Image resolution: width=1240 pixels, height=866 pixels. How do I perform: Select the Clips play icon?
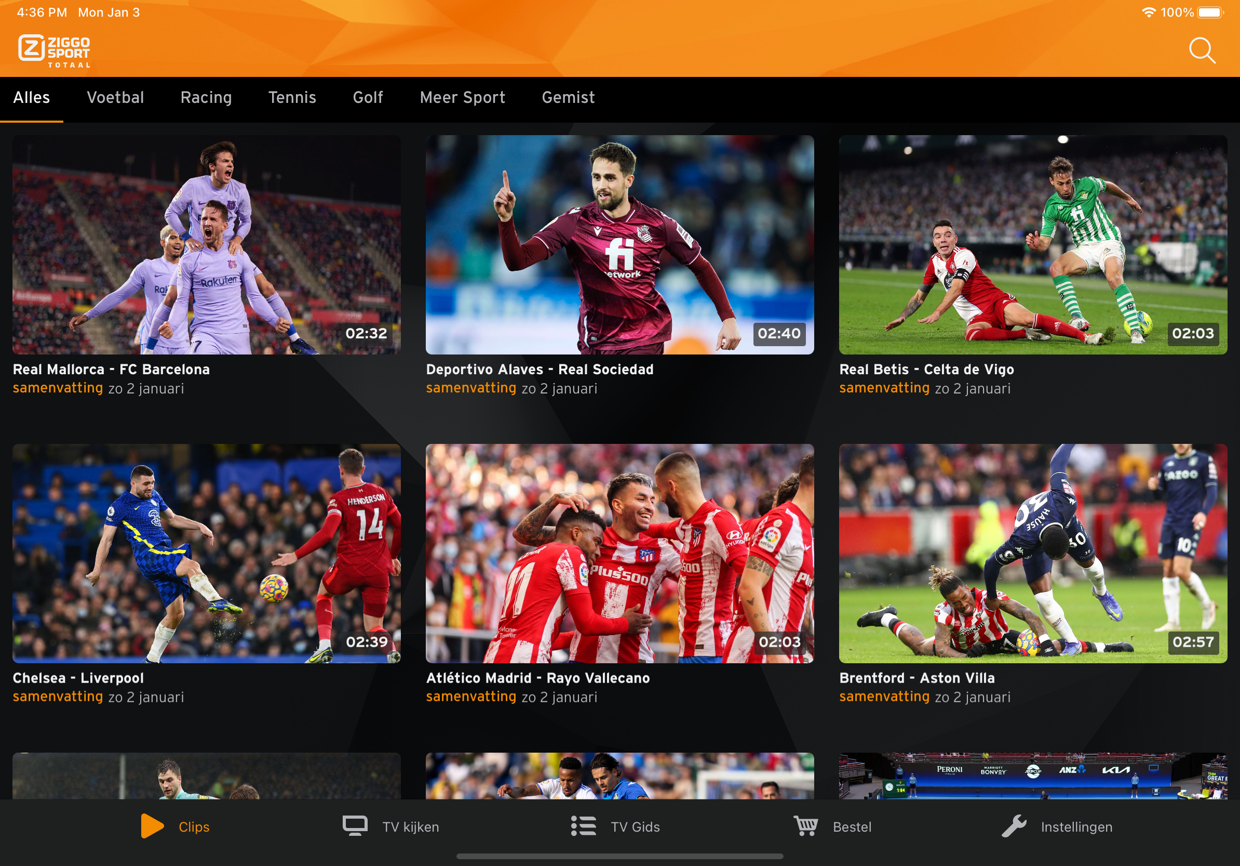[152, 826]
